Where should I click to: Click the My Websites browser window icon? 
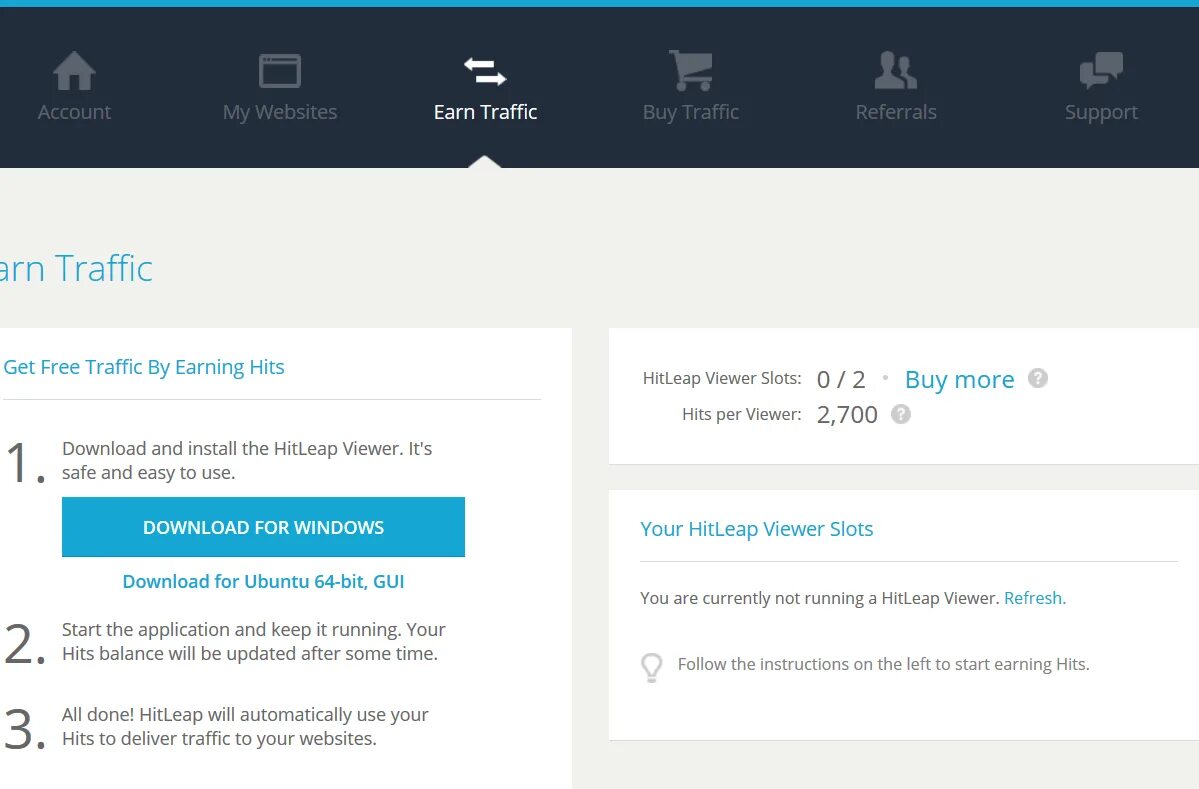pyautogui.click(x=280, y=71)
